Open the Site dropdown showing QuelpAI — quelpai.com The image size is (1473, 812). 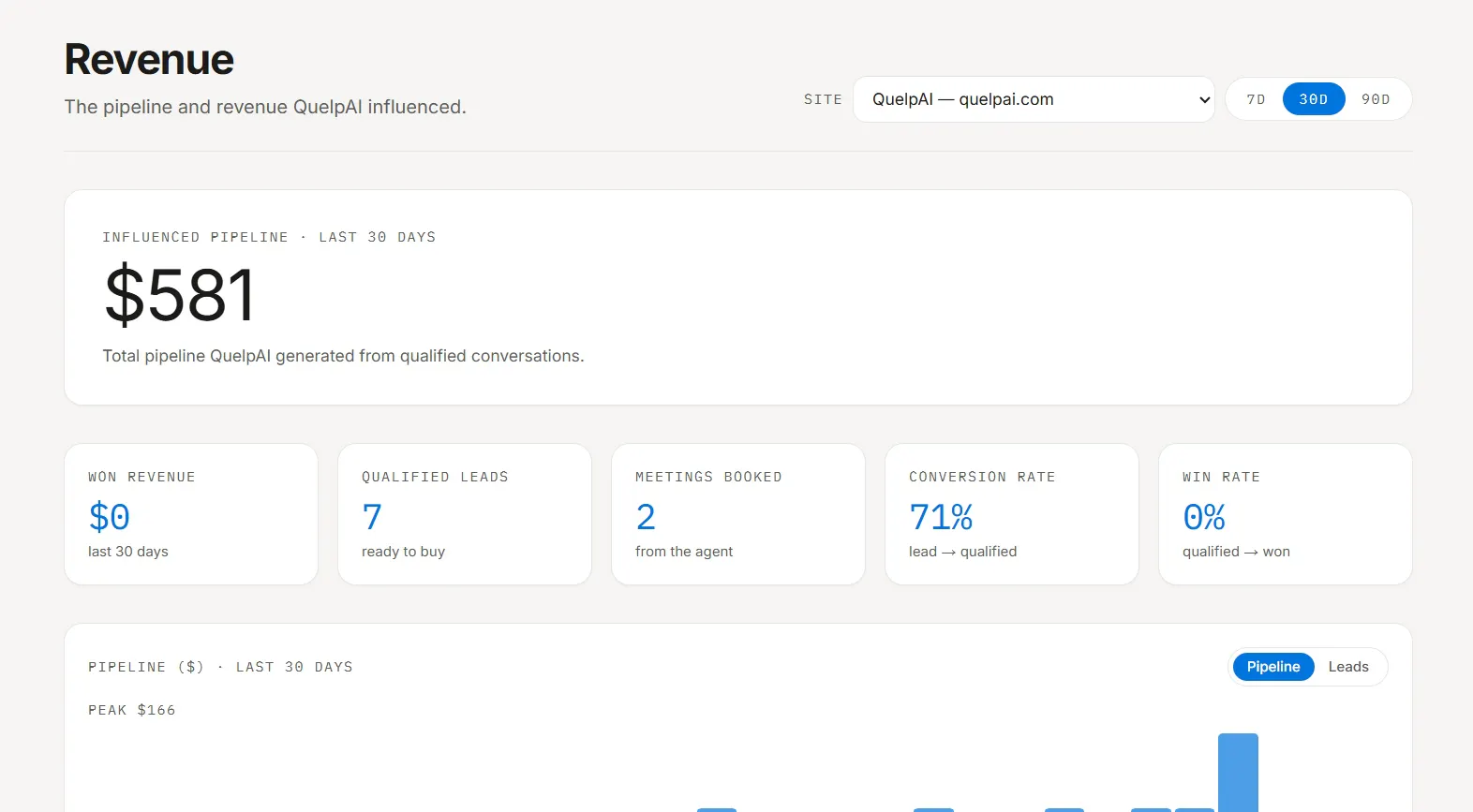coord(1034,99)
